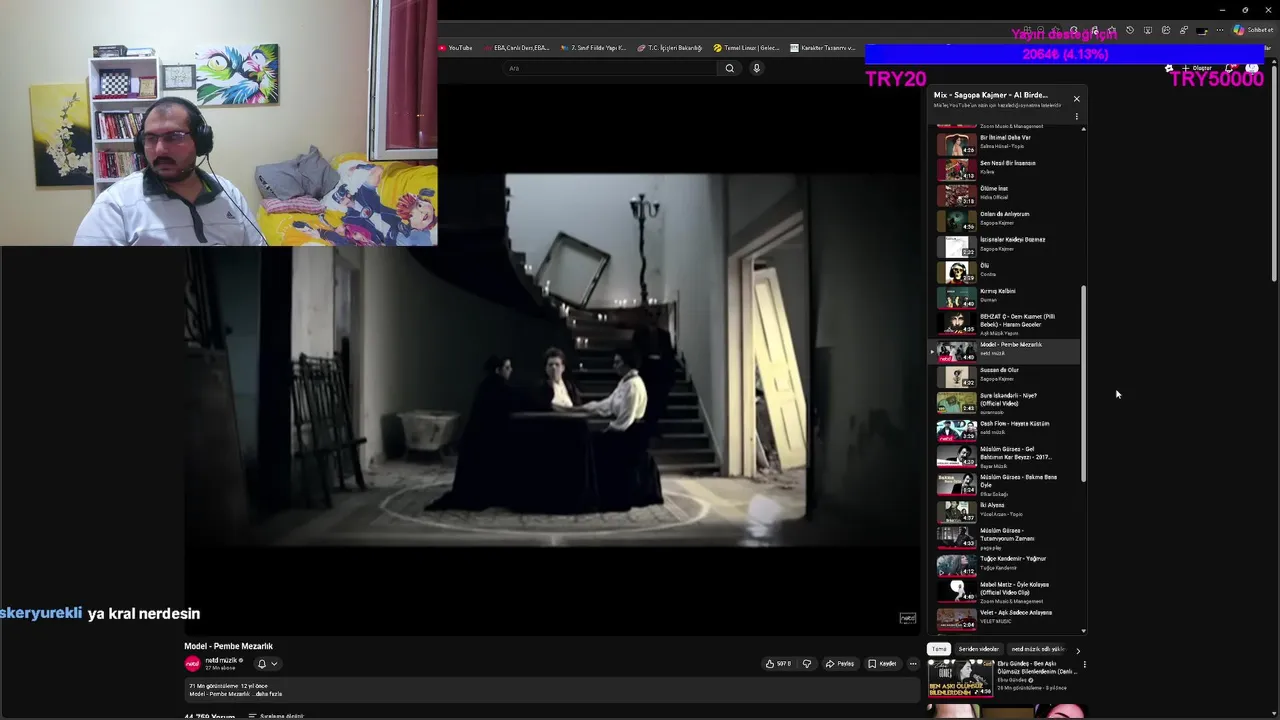Open options menu for Ebru Gündeş video
Image resolution: width=1280 pixels, height=720 pixels.
point(1084,665)
